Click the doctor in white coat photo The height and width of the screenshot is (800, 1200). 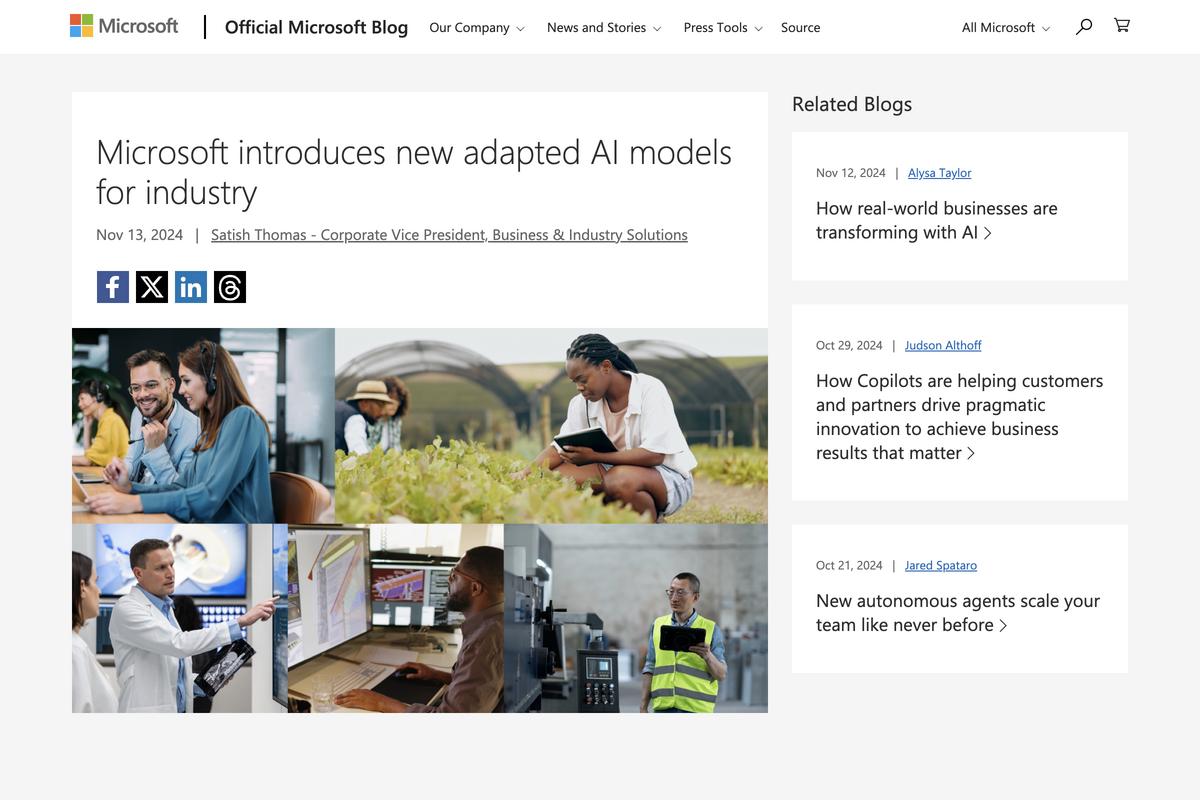coord(180,618)
